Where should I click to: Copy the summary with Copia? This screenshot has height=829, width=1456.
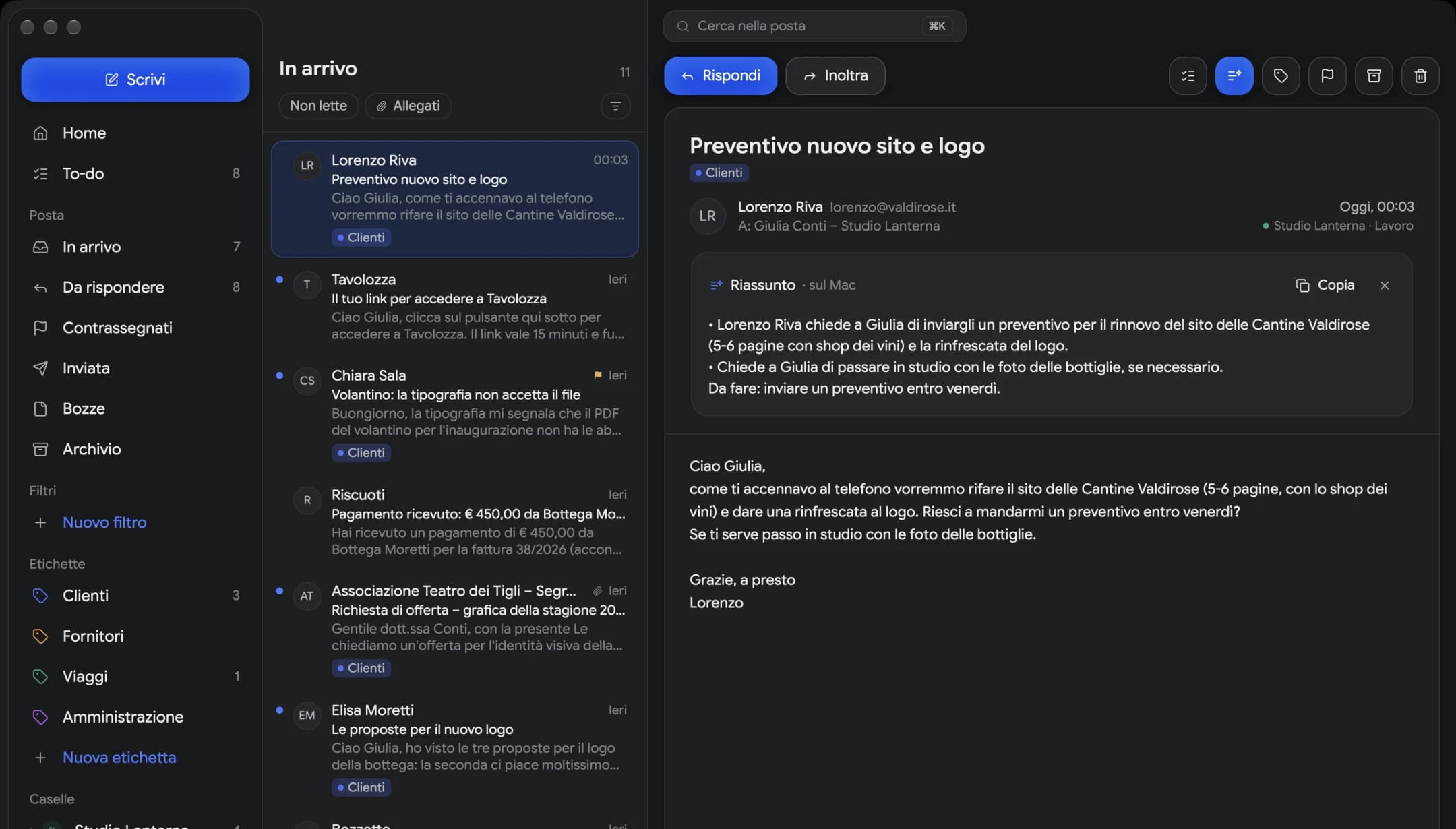[x=1325, y=285]
